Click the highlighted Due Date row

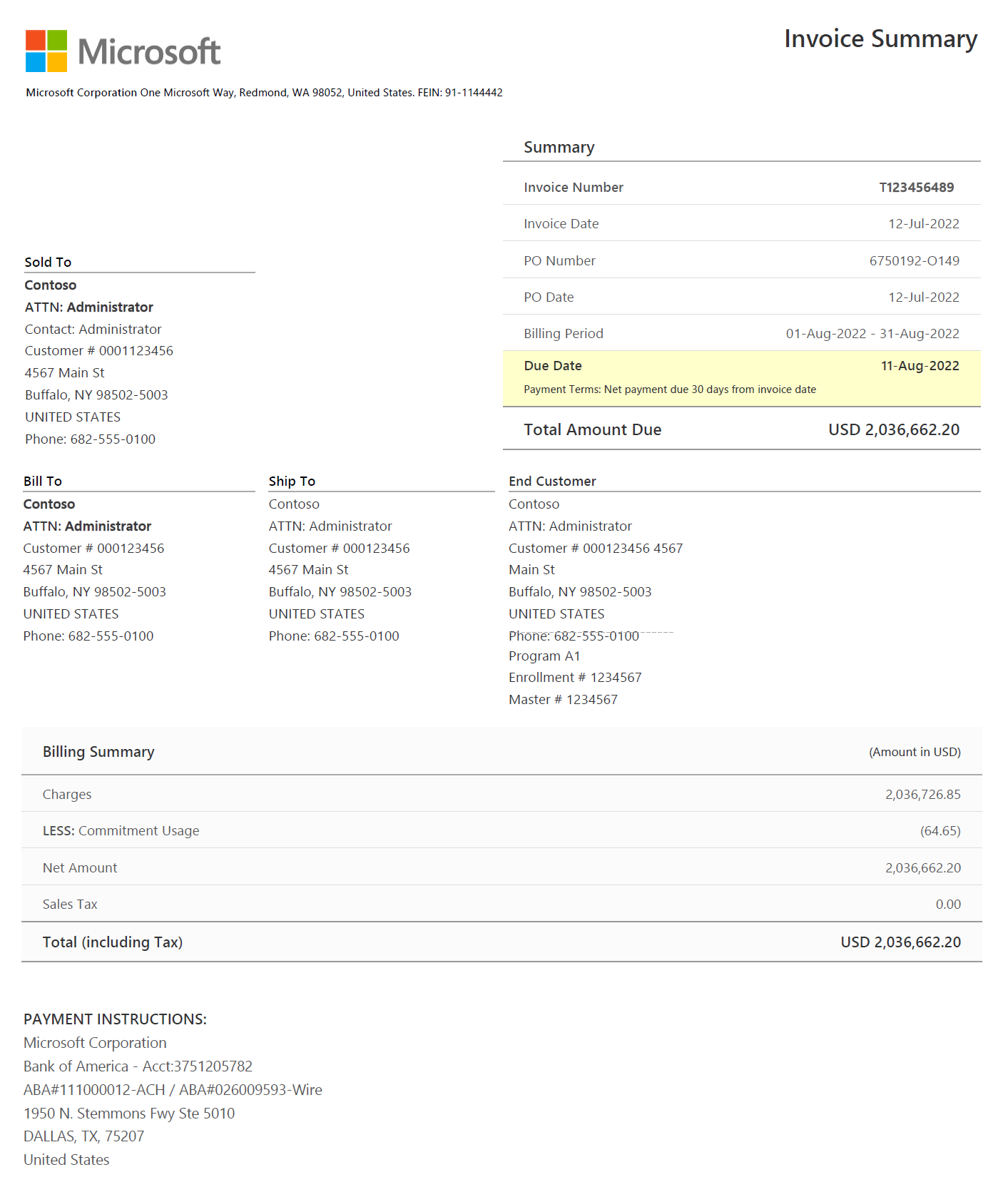click(741, 377)
